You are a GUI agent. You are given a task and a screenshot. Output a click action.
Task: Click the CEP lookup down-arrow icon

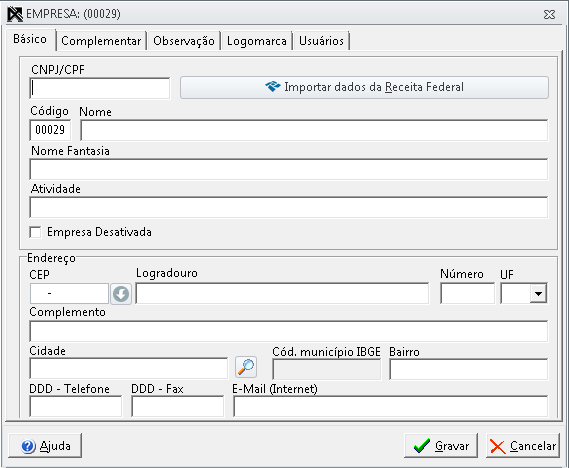[121, 293]
